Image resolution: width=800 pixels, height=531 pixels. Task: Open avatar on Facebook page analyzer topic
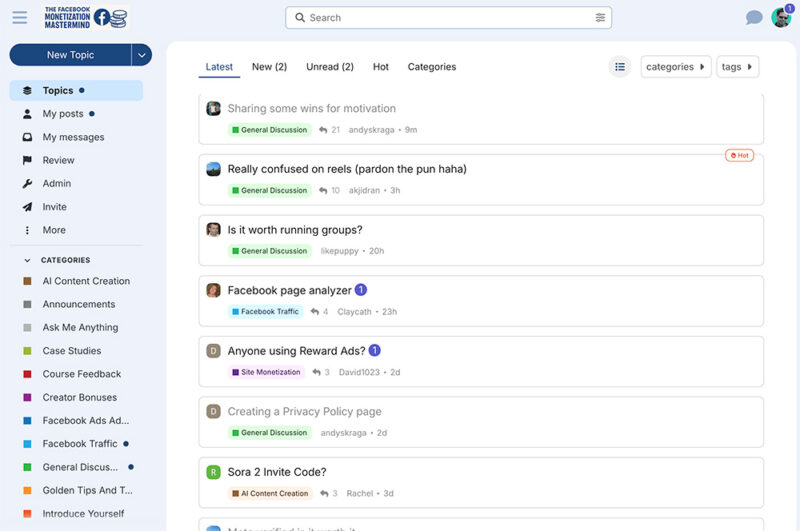(213, 290)
